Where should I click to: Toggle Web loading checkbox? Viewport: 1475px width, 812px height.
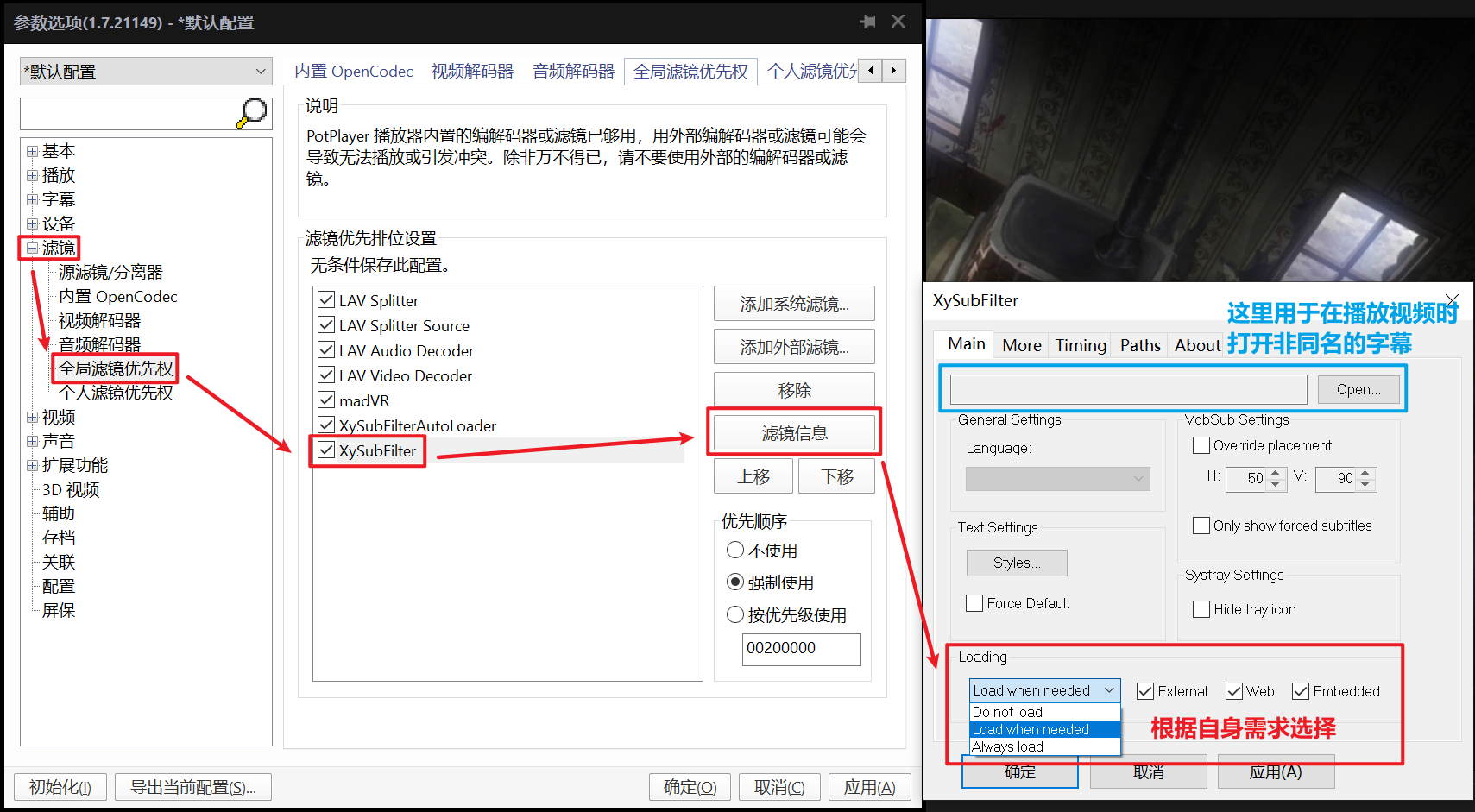click(1234, 691)
